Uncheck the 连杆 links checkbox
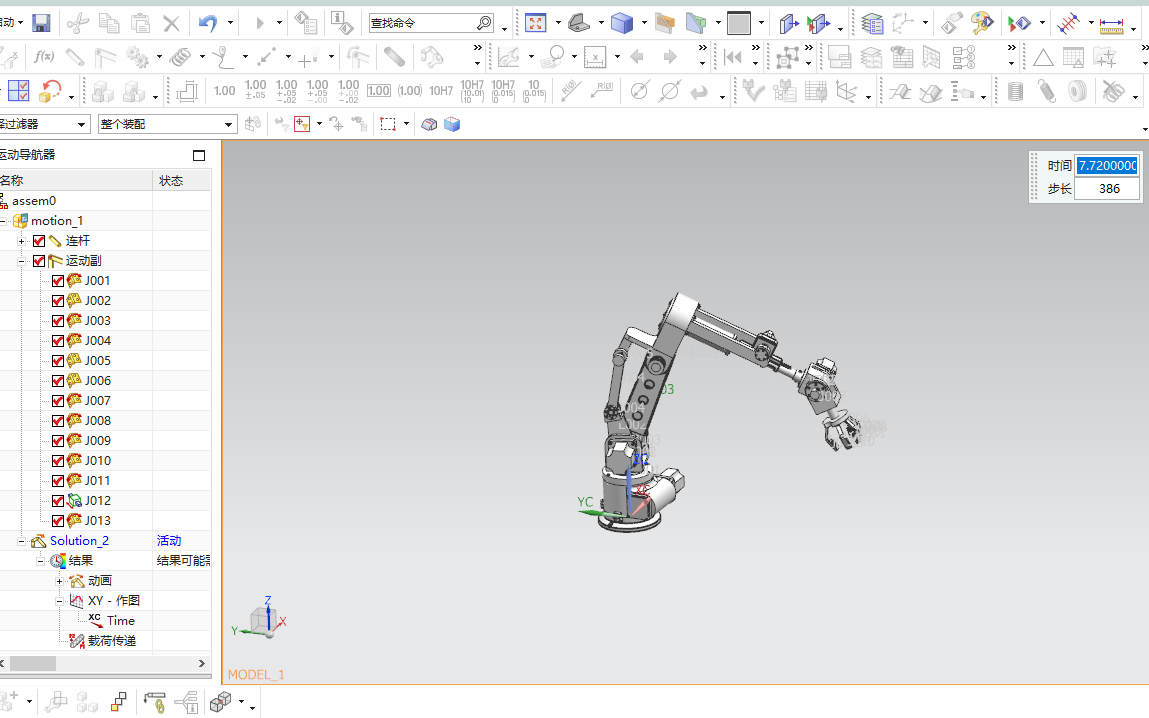Viewport: 1149px width, 718px height. pos(39,241)
